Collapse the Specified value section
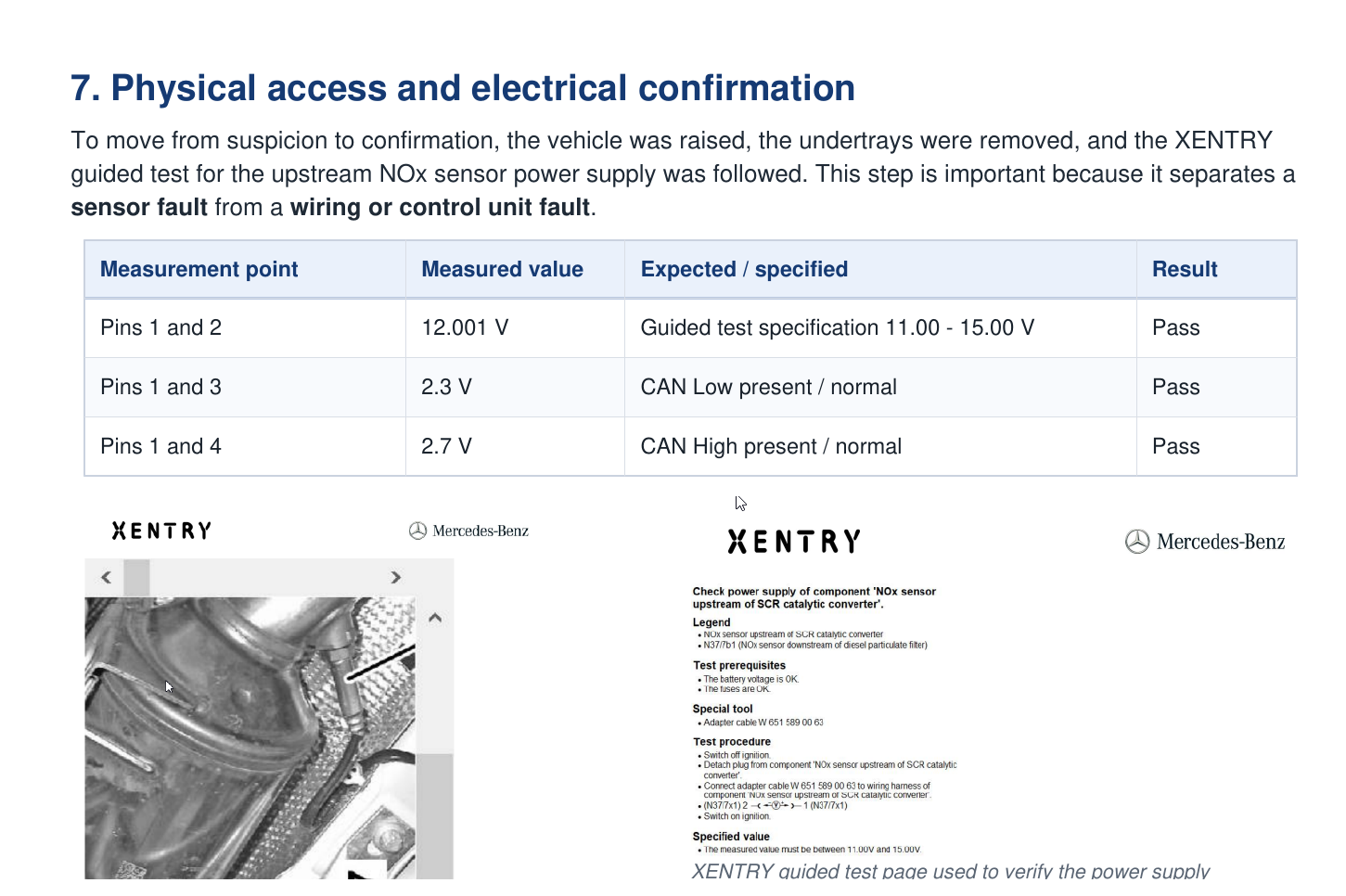This screenshot has width=1346, height=896. pos(730,836)
